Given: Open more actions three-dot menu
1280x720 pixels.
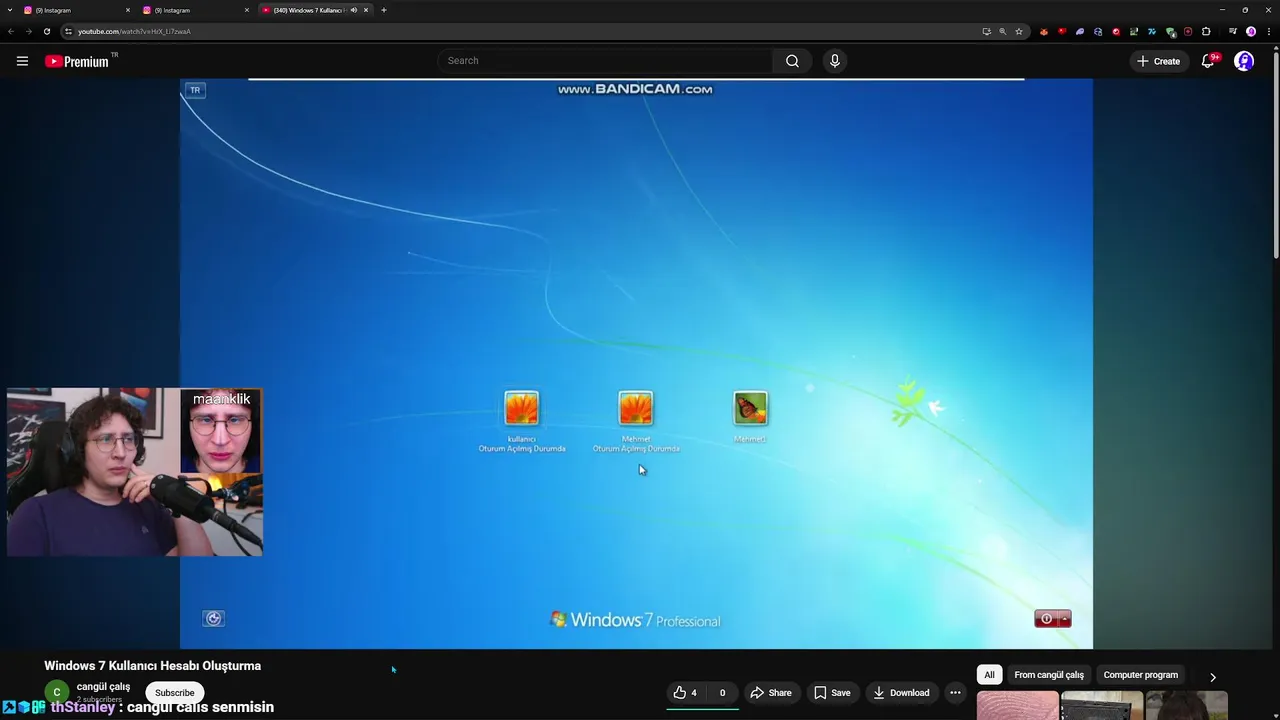Looking at the screenshot, I should pyautogui.click(x=955, y=692).
